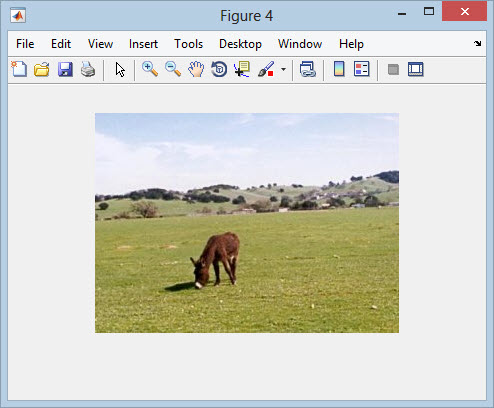
Task: Click the dock figure arrow
Action: [x=477, y=43]
